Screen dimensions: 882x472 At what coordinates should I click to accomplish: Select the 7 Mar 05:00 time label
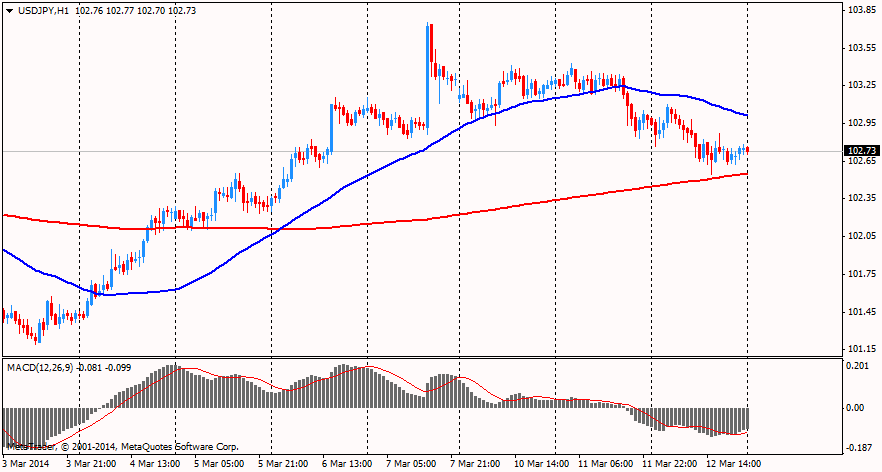[x=412, y=464]
